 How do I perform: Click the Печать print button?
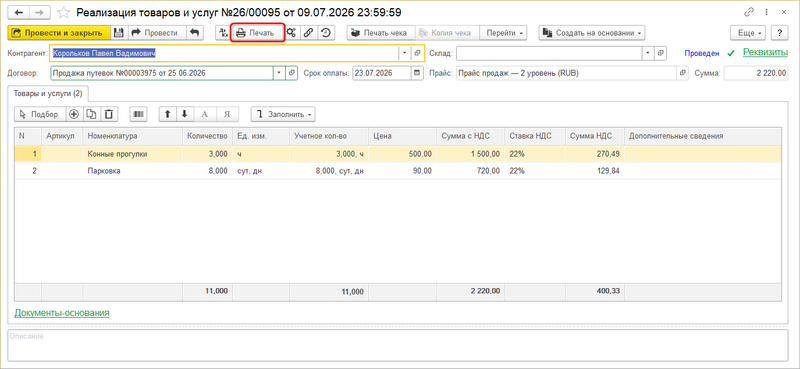(257, 33)
